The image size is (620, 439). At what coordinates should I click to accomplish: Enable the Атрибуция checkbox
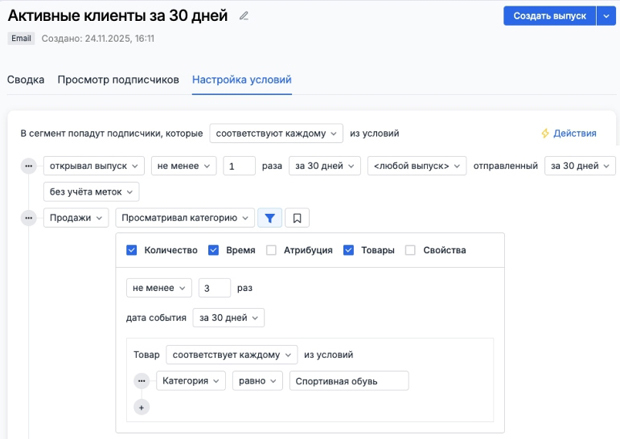pos(272,250)
